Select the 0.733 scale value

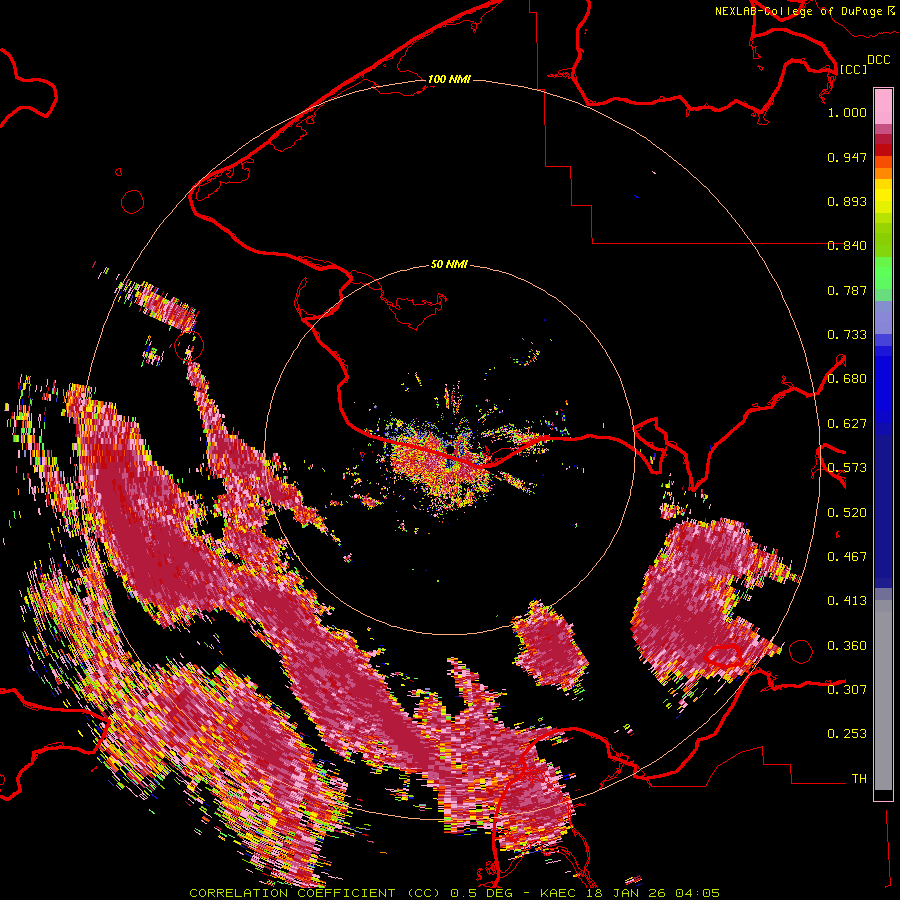[847, 335]
